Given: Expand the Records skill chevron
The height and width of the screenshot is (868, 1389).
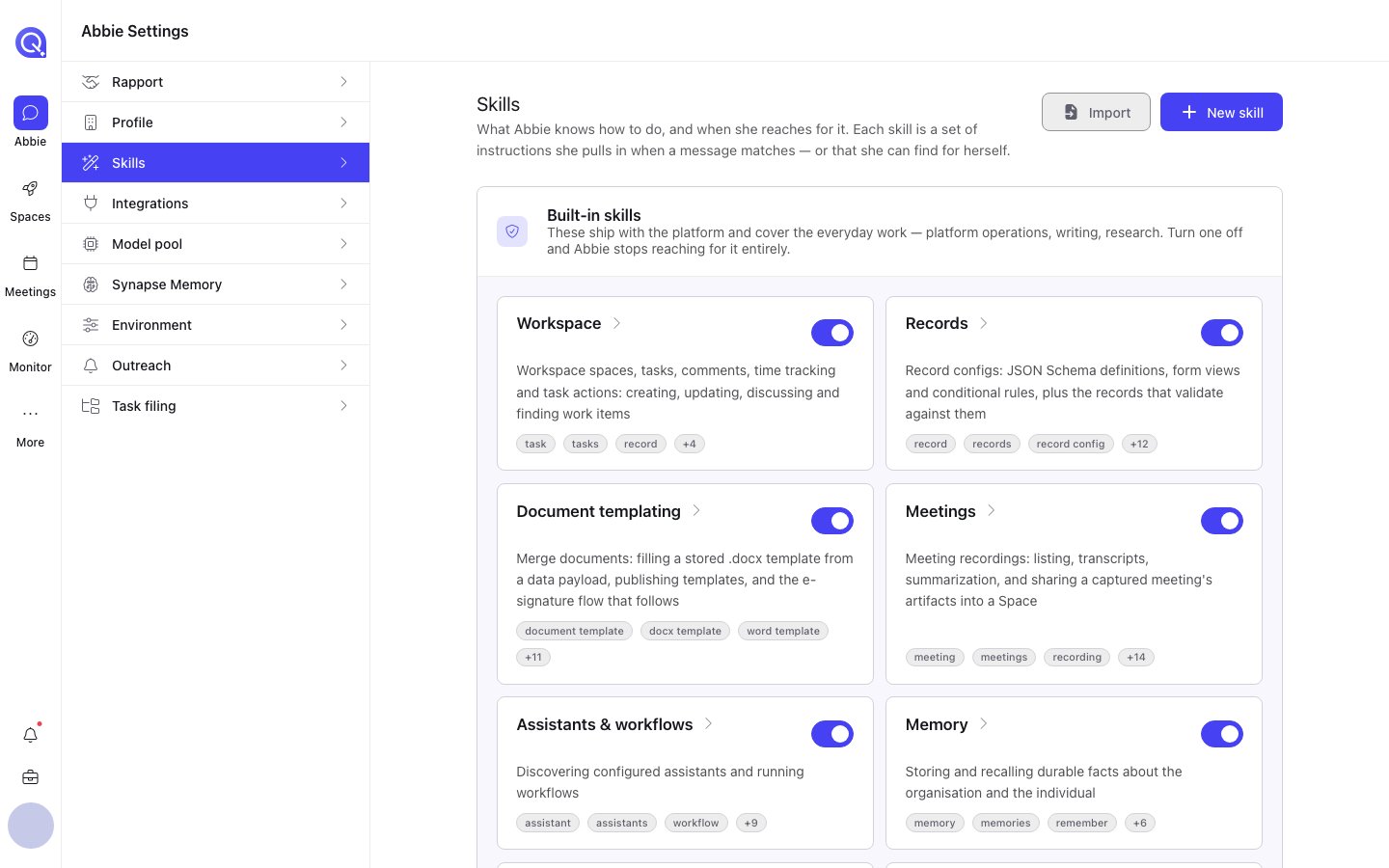Looking at the screenshot, I should [984, 323].
